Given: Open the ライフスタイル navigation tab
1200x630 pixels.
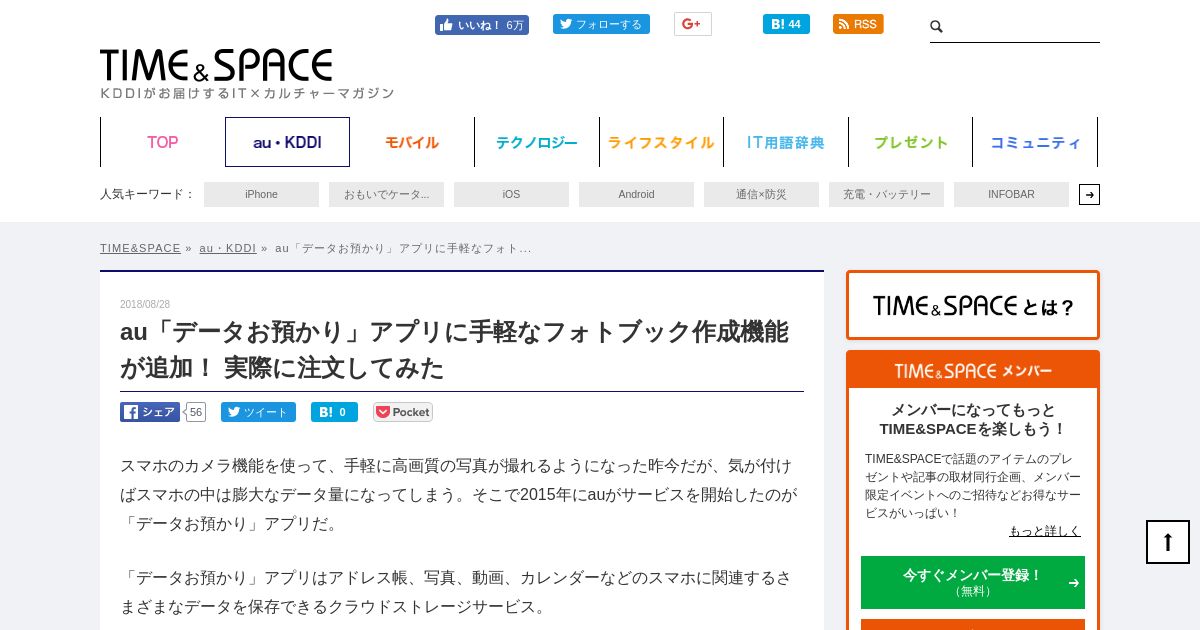Looking at the screenshot, I should (x=661, y=142).
